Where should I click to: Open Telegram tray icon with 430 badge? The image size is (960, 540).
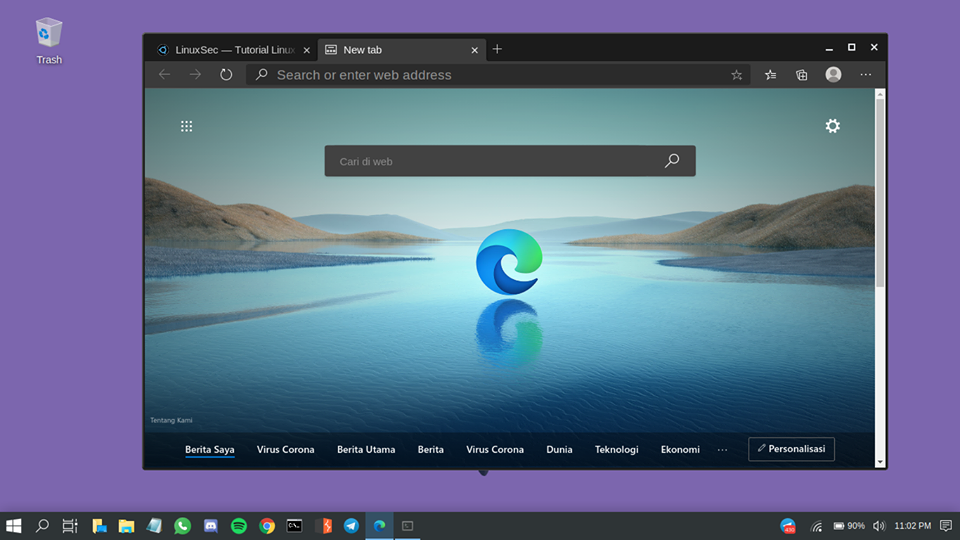[x=788, y=526]
